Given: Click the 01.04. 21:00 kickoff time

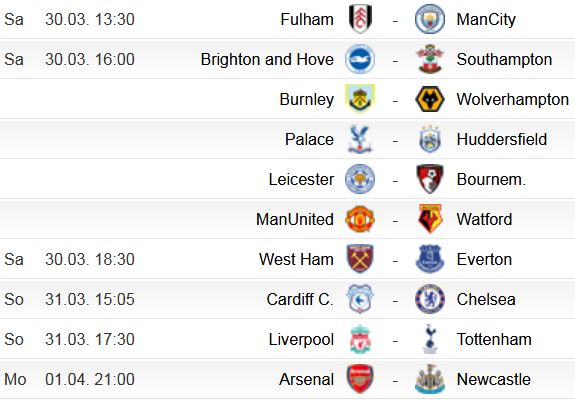Looking at the screenshot, I should tap(90, 379).
